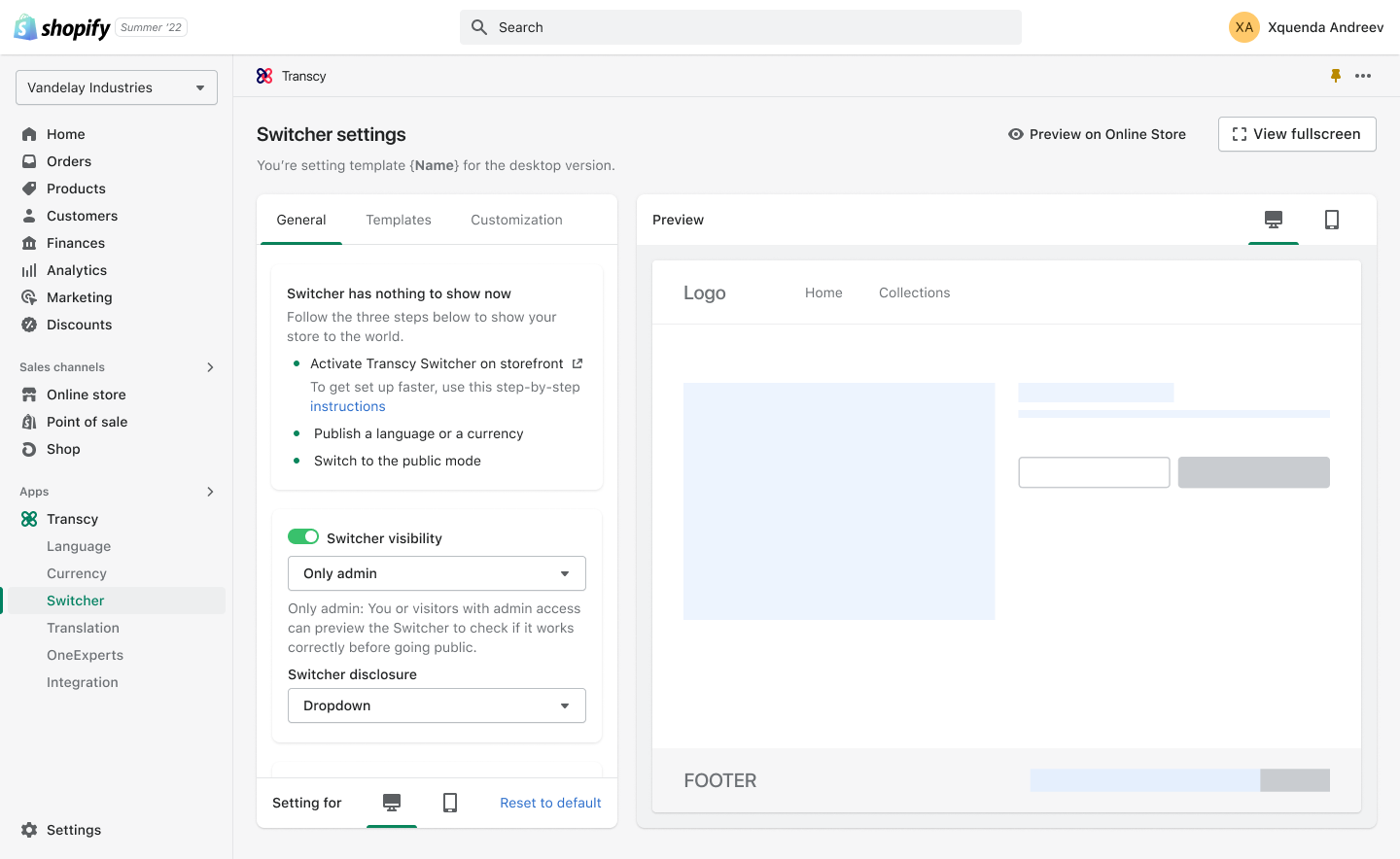Switch preview to mobile view icon

click(1332, 220)
